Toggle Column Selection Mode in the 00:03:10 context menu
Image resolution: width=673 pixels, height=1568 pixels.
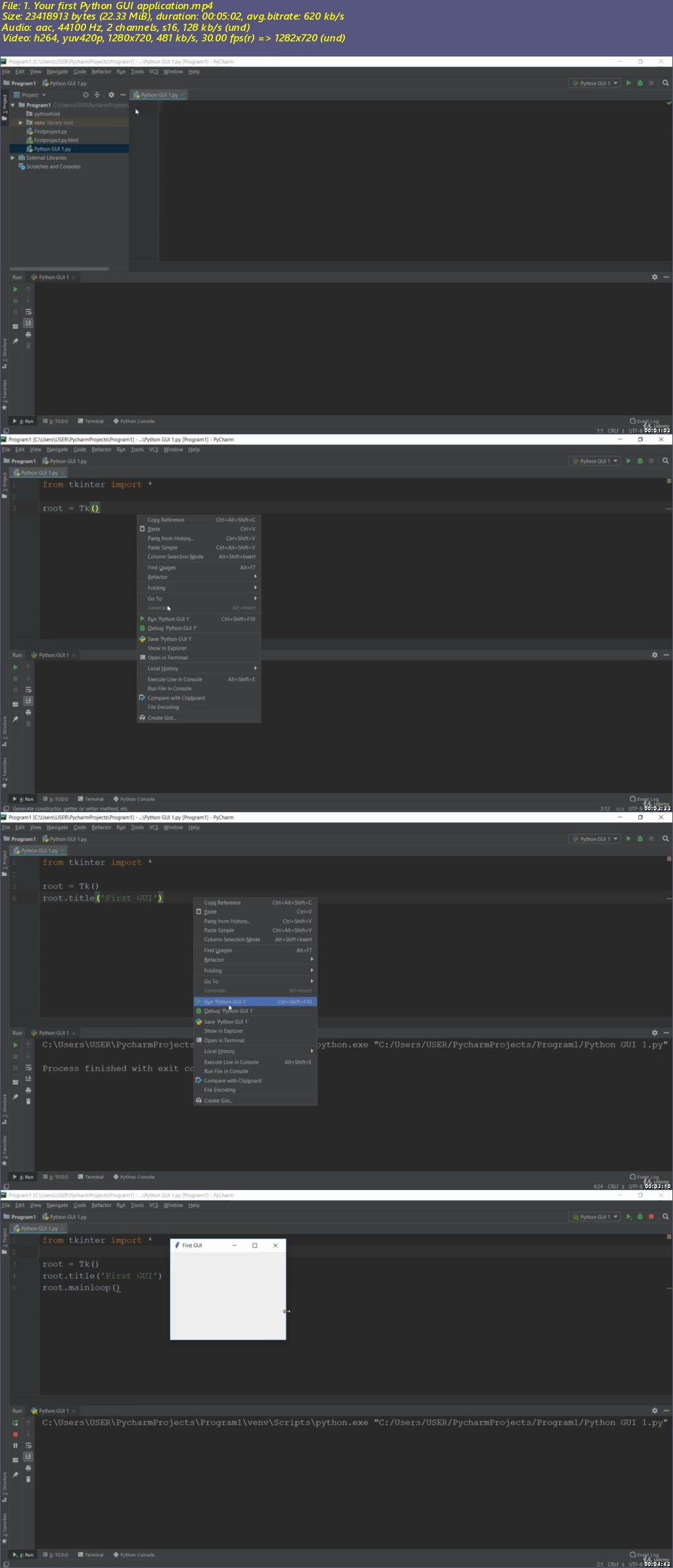255,940
